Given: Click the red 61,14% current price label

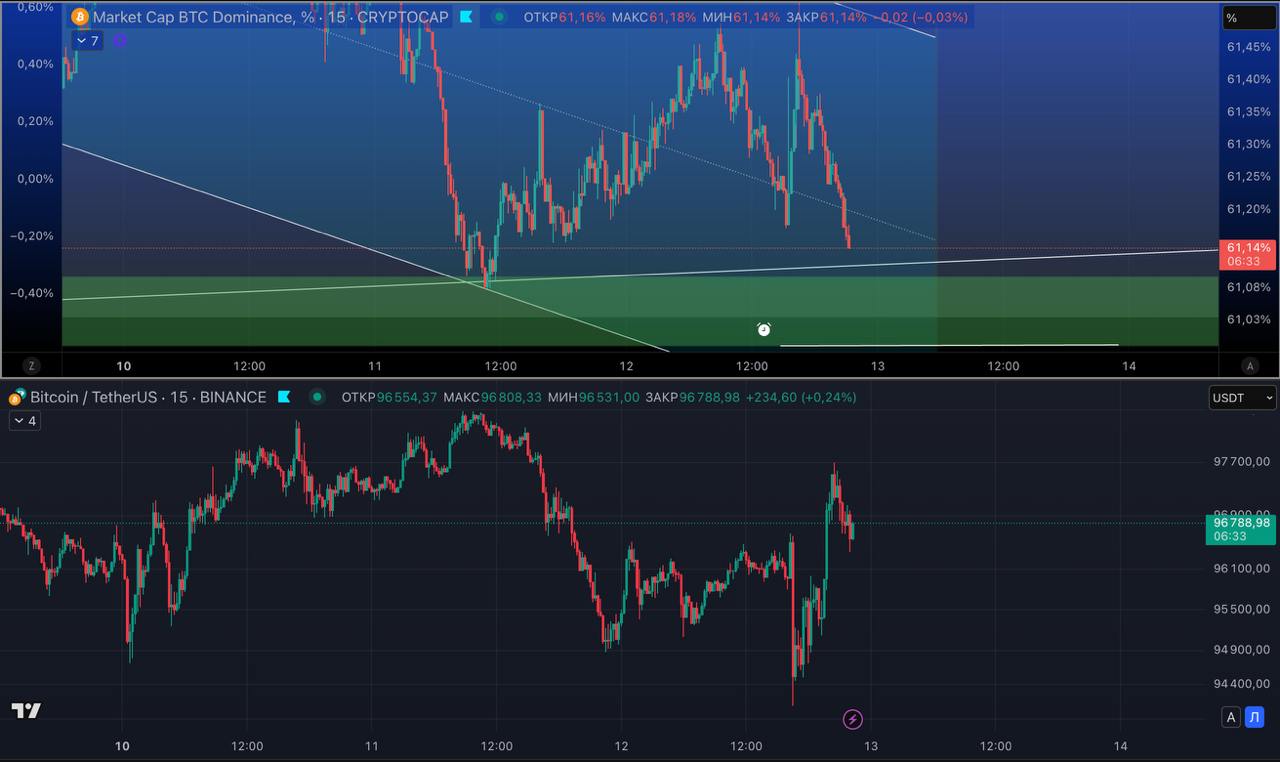Looking at the screenshot, I should coord(1248,254).
